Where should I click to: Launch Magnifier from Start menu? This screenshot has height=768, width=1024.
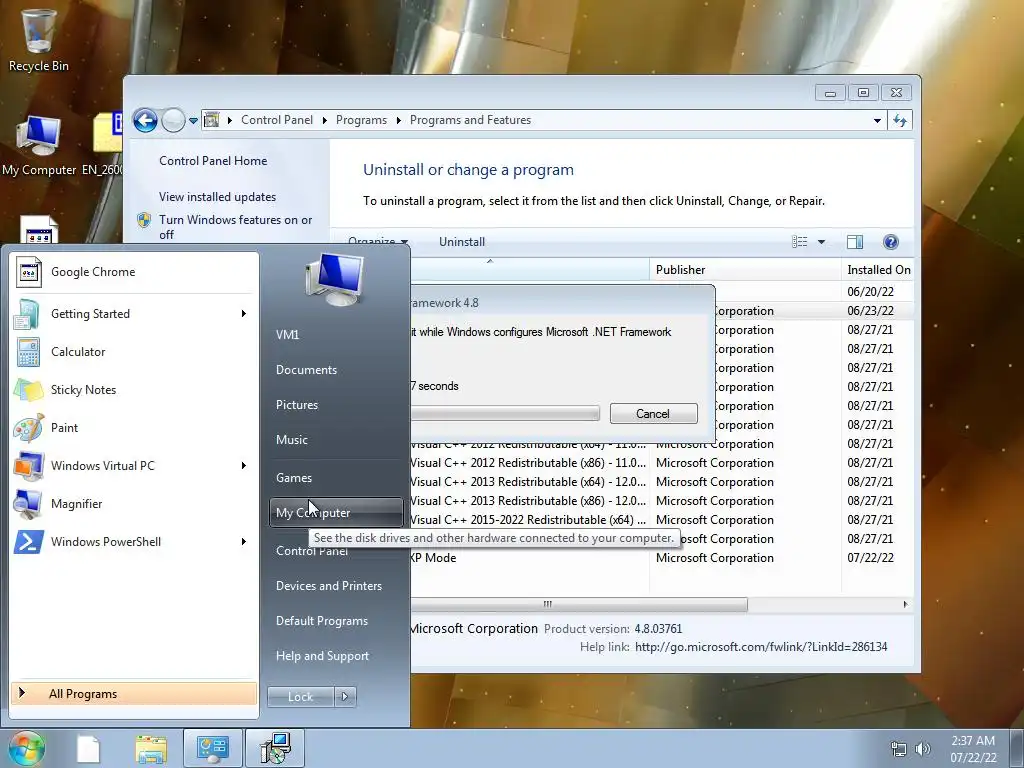[132, 504]
